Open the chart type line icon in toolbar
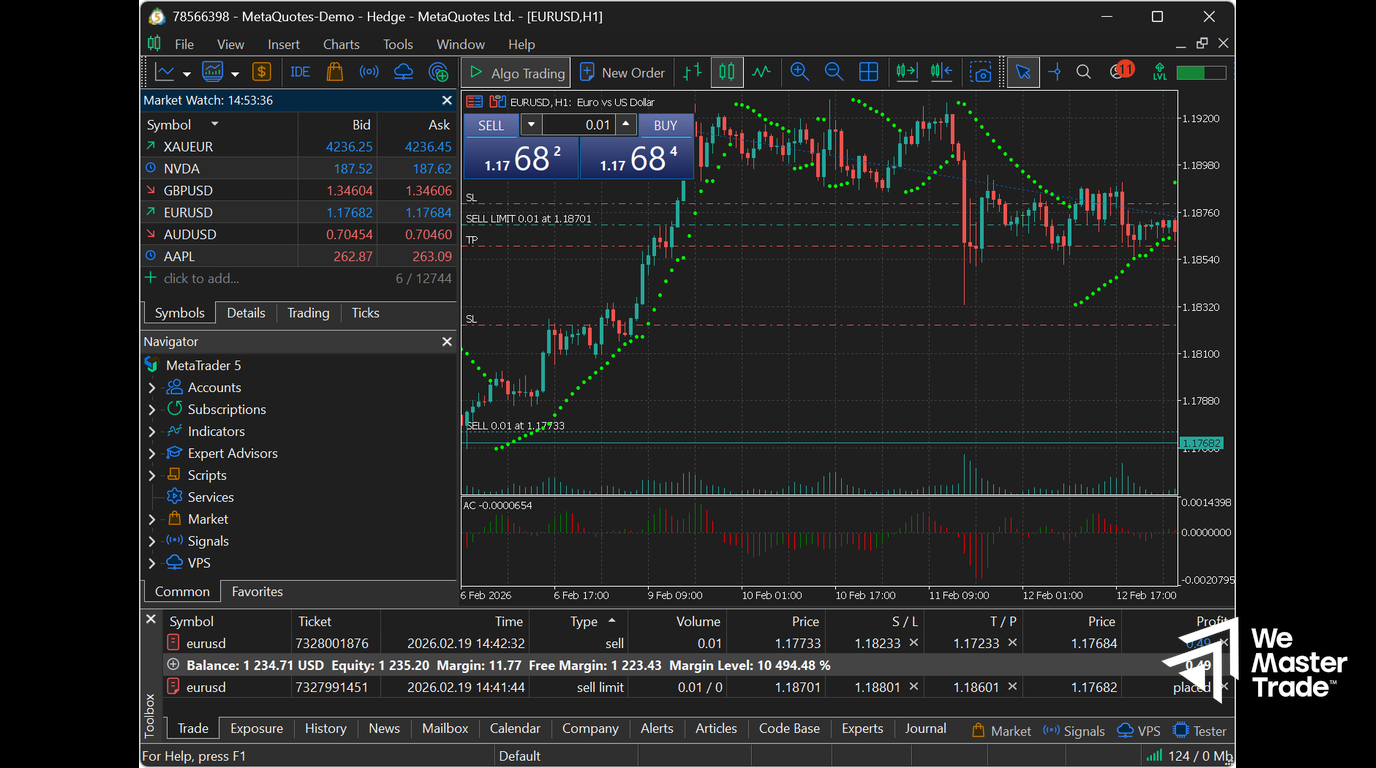Screen dimensions: 1376x768 165,72
